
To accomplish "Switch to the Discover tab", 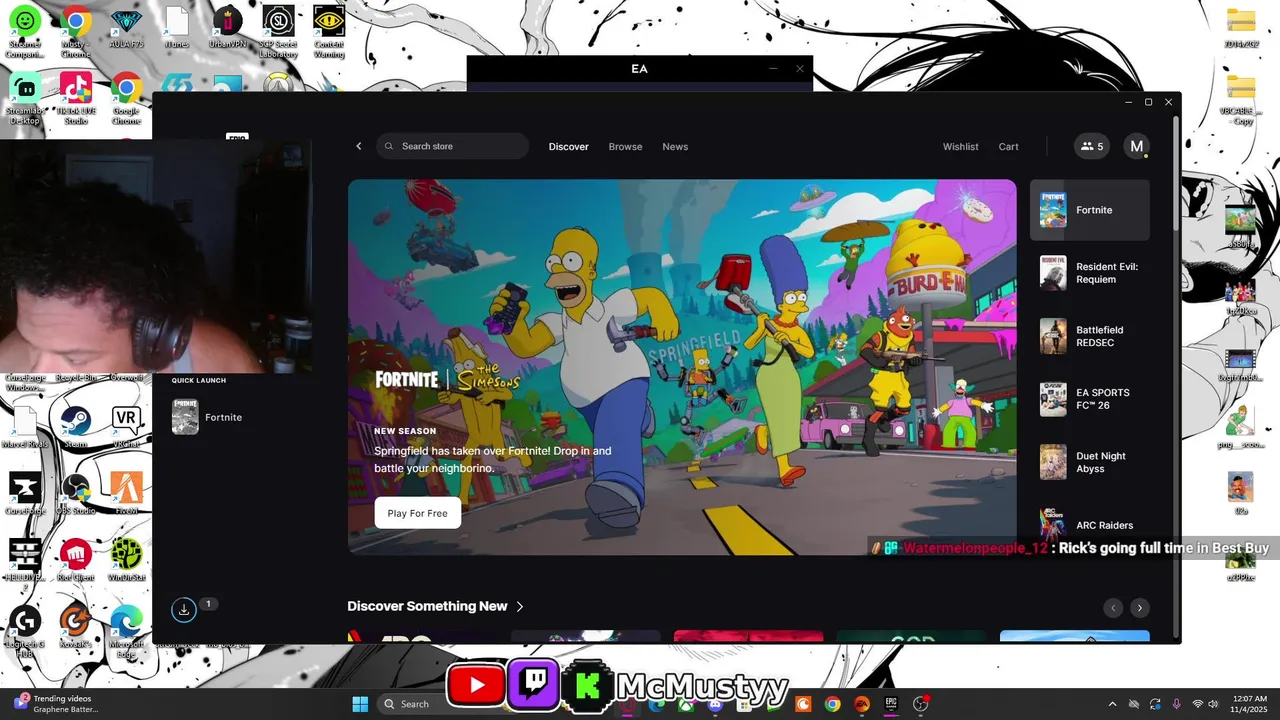I will pyautogui.click(x=568, y=146).
